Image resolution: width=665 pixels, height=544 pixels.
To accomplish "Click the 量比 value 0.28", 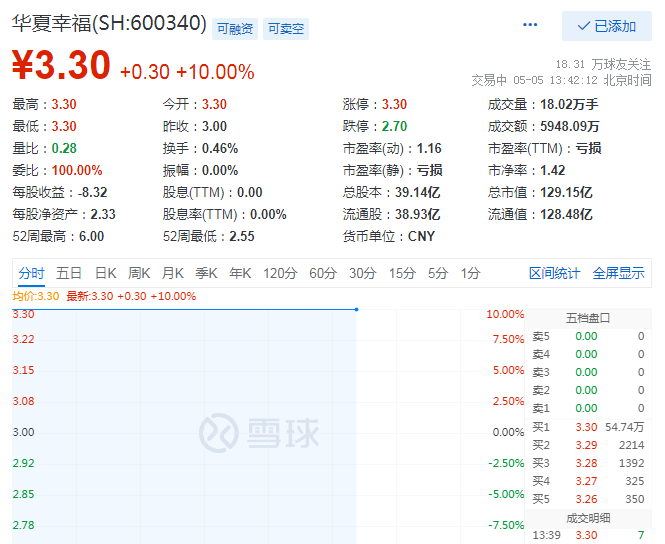I will click(64, 148).
